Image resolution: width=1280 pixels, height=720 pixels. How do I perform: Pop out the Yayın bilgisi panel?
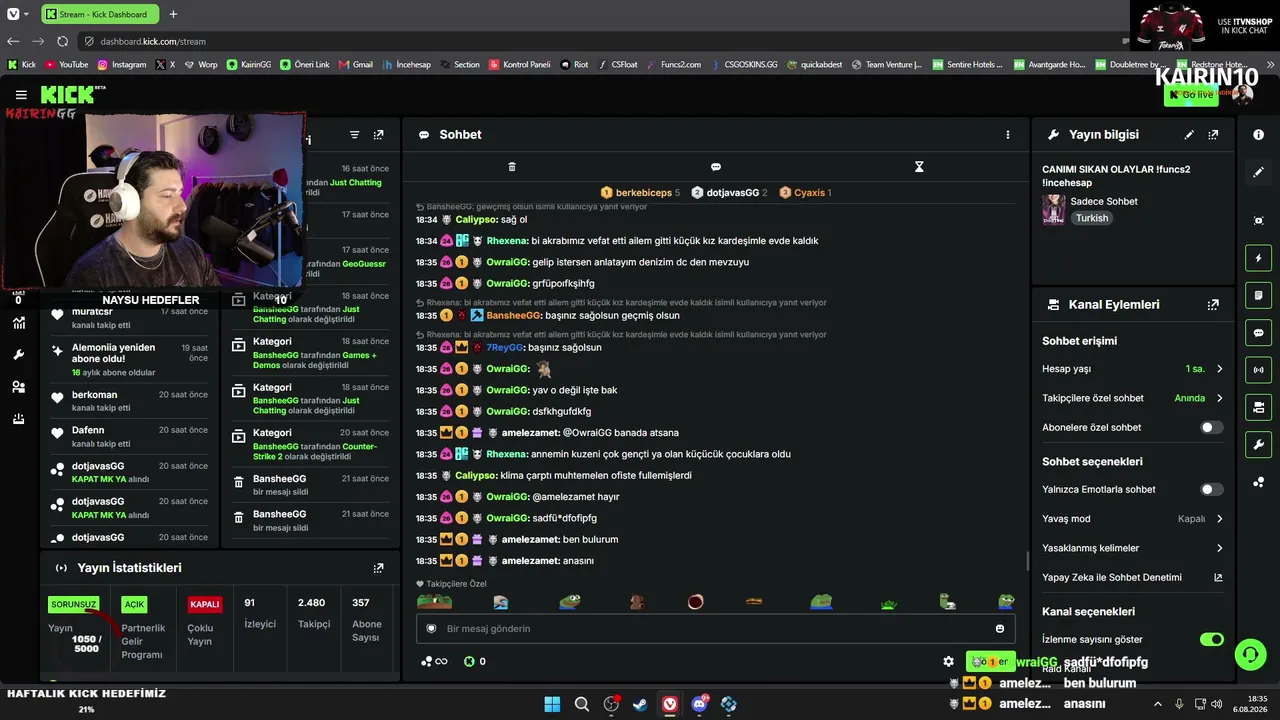click(x=1213, y=135)
